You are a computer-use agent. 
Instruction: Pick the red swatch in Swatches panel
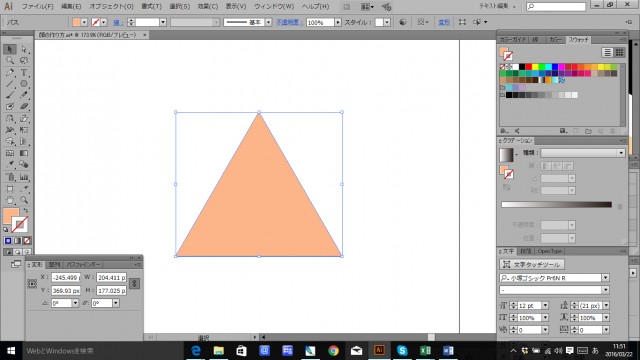[x=529, y=67]
